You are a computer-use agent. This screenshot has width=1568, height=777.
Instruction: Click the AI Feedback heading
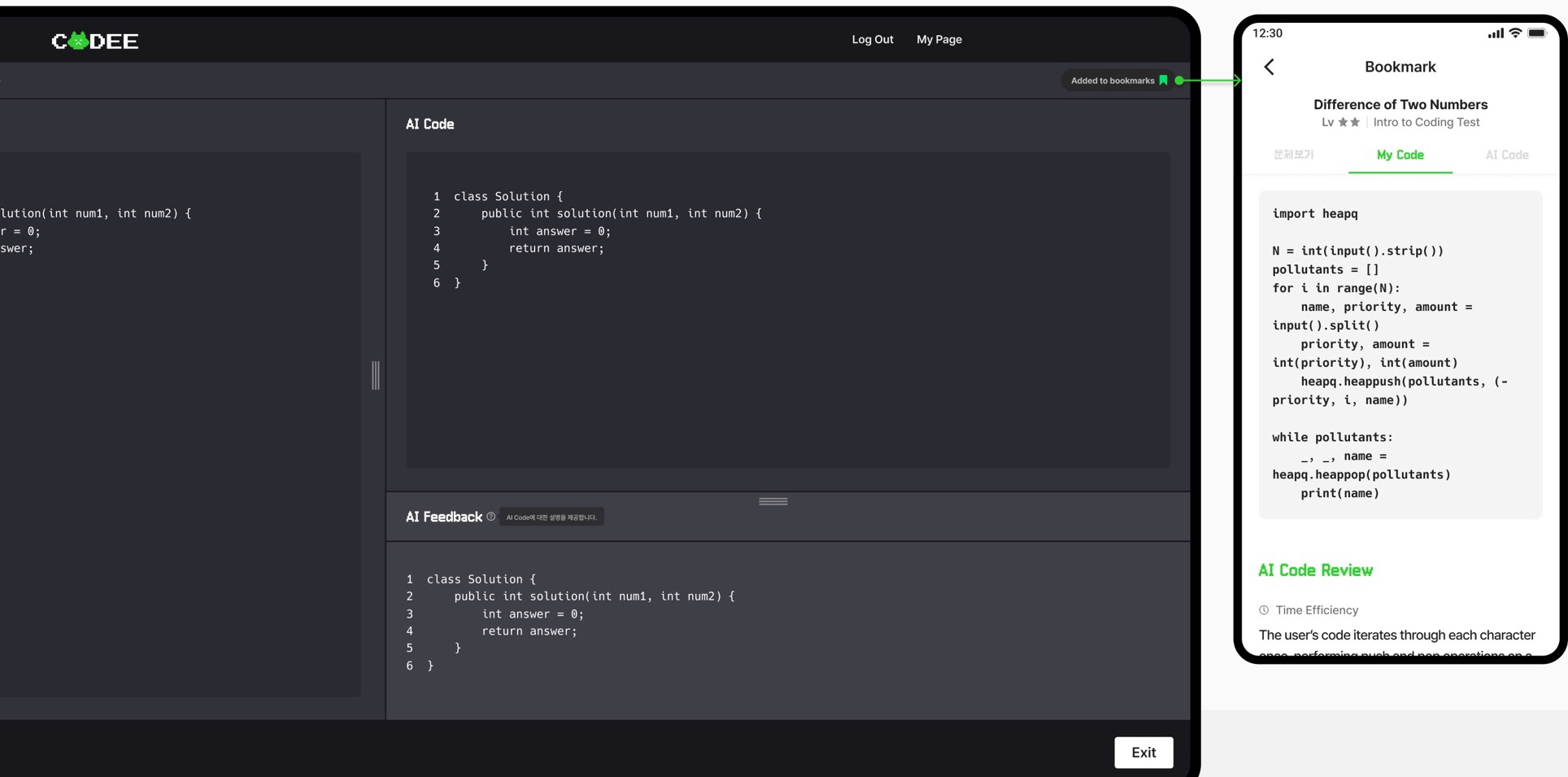point(444,517)
